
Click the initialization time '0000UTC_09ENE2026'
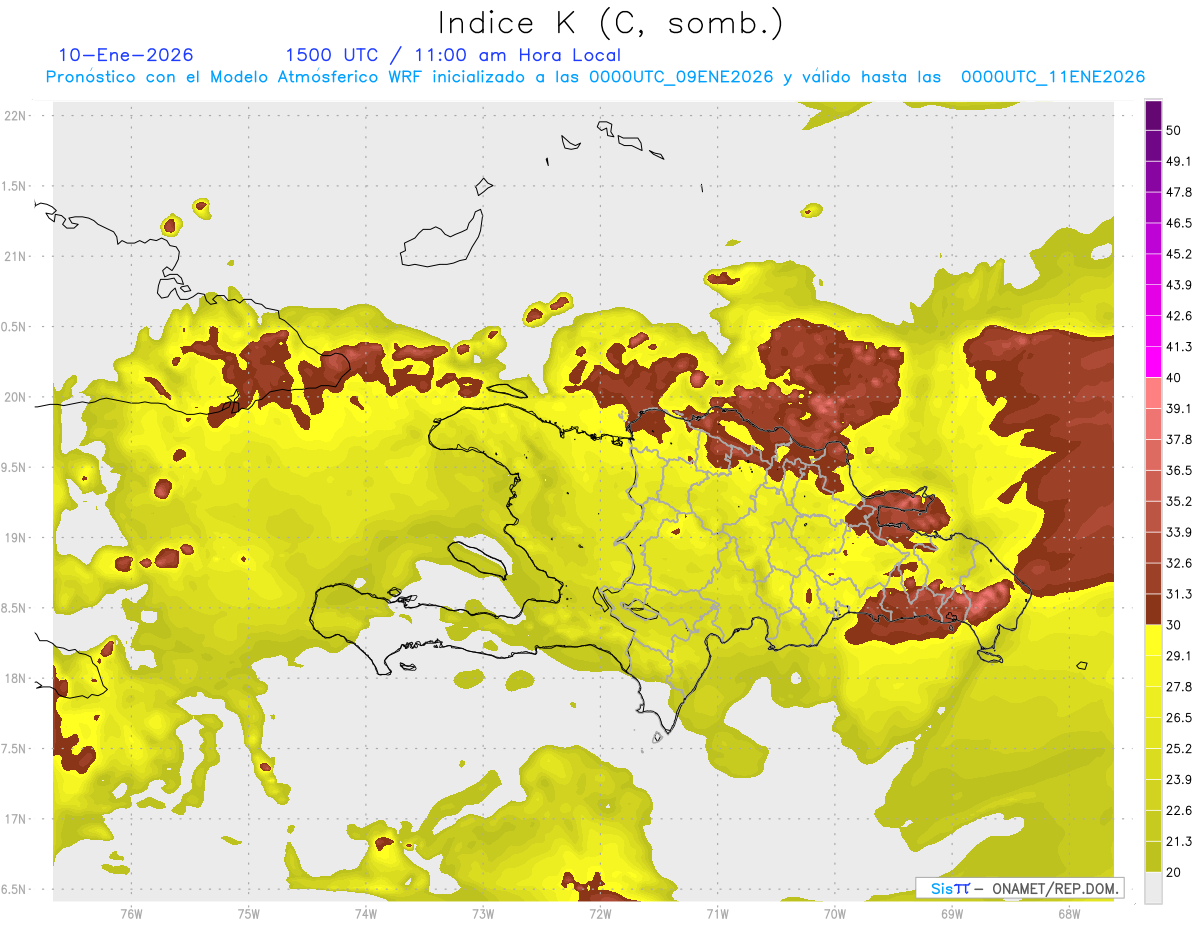[x=680, y=77]
